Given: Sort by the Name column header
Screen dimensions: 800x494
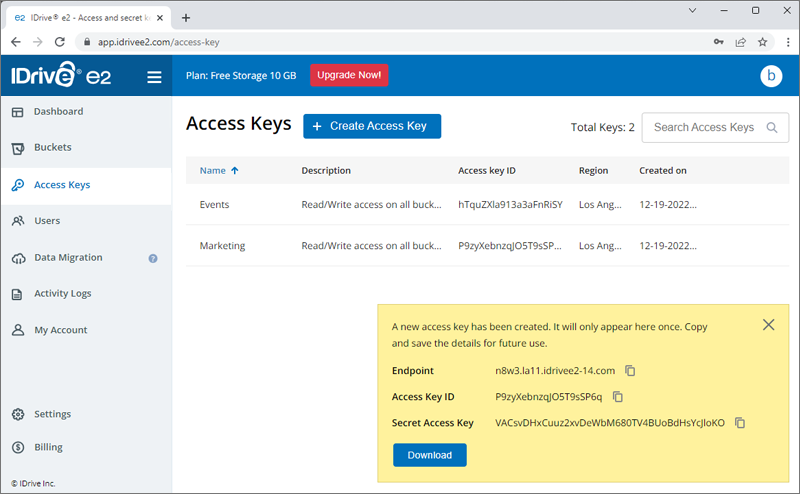Looking at the screenshot, I should 213,170.
